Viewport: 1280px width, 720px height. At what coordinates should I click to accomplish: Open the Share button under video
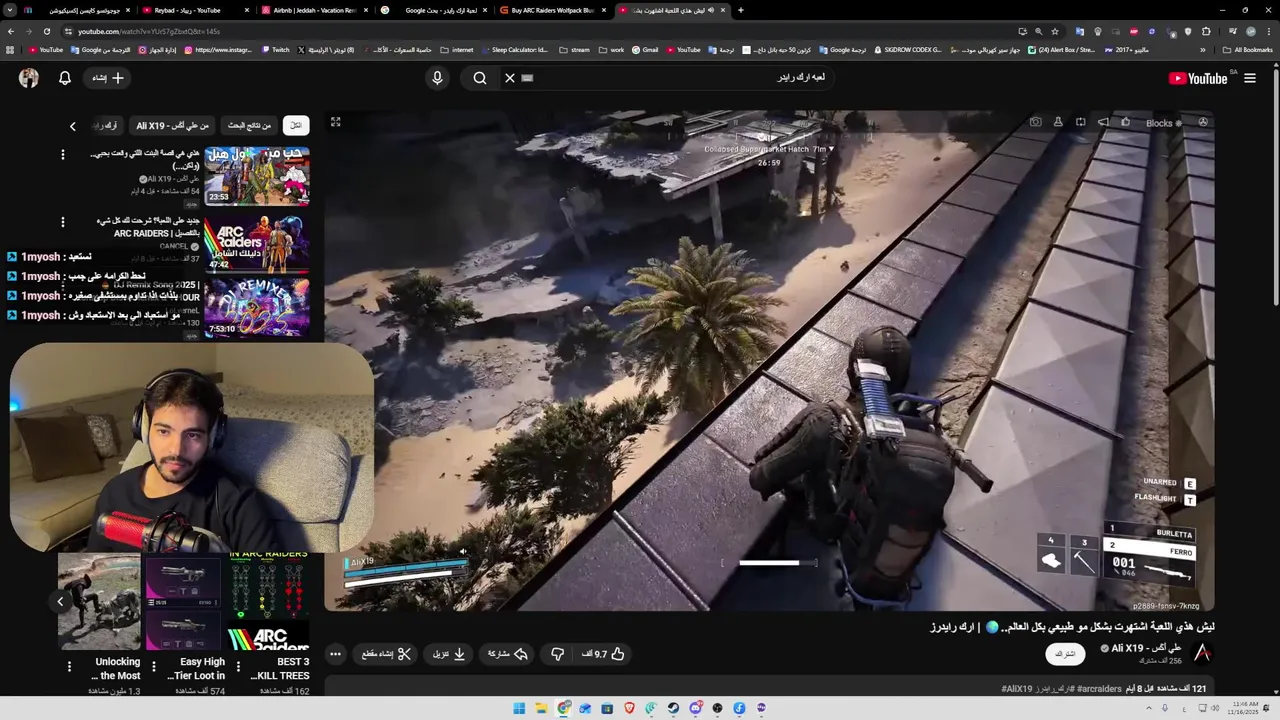[507, 654]
